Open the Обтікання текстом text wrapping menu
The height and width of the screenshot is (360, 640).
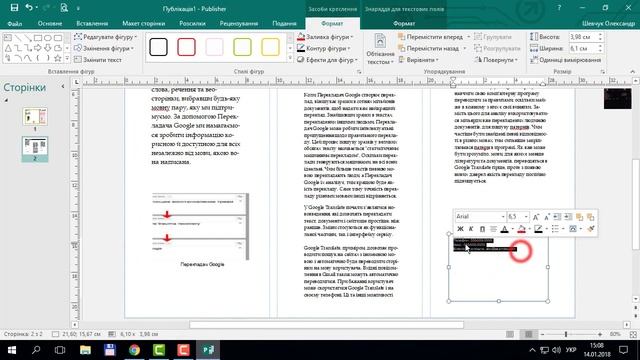point(380,49)
